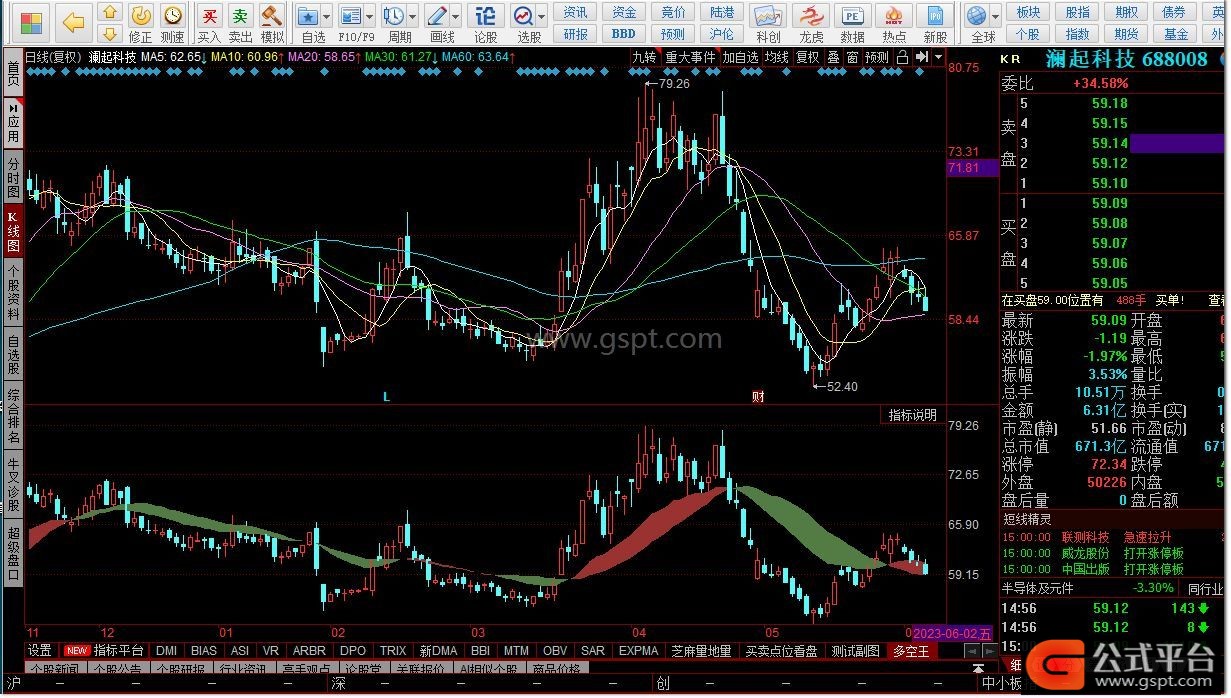Toggle the 均线 moving average lines
Screen dimensions: 1231x698
pos(777,57)
